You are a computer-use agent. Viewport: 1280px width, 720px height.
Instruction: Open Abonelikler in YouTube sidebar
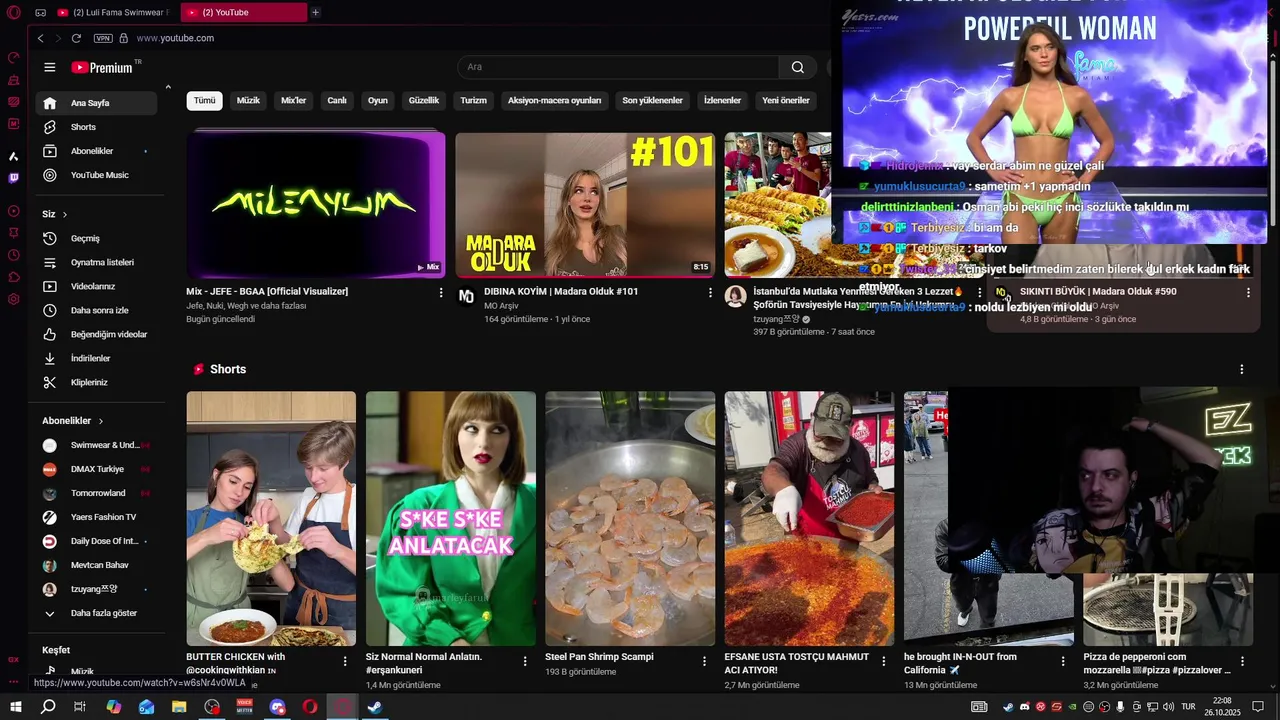pyautogui.click(x=97, y=151)
